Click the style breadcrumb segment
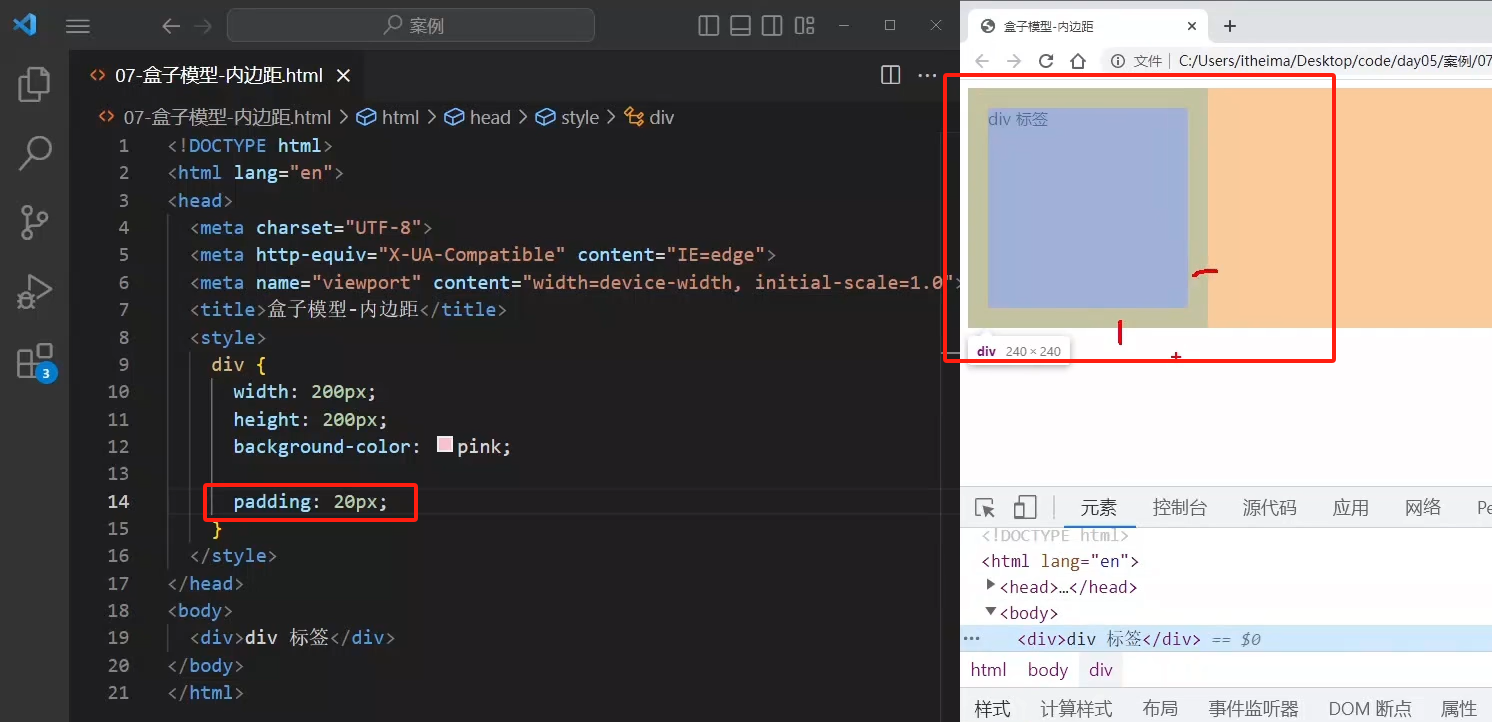1492x722 pixels. (567, 117)
